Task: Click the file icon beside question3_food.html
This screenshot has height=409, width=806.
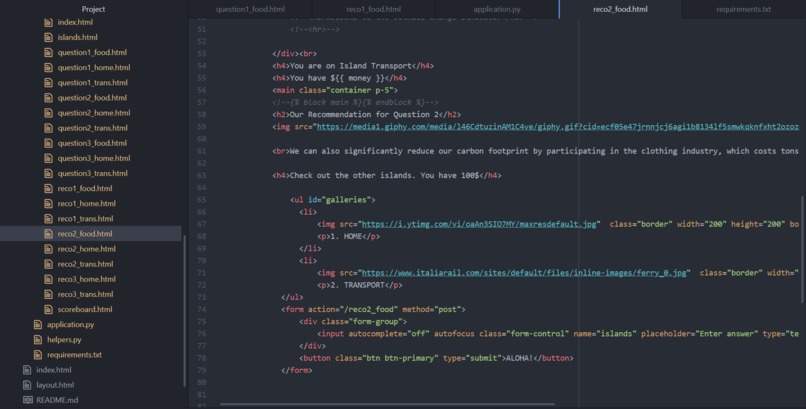Action: 48,143
